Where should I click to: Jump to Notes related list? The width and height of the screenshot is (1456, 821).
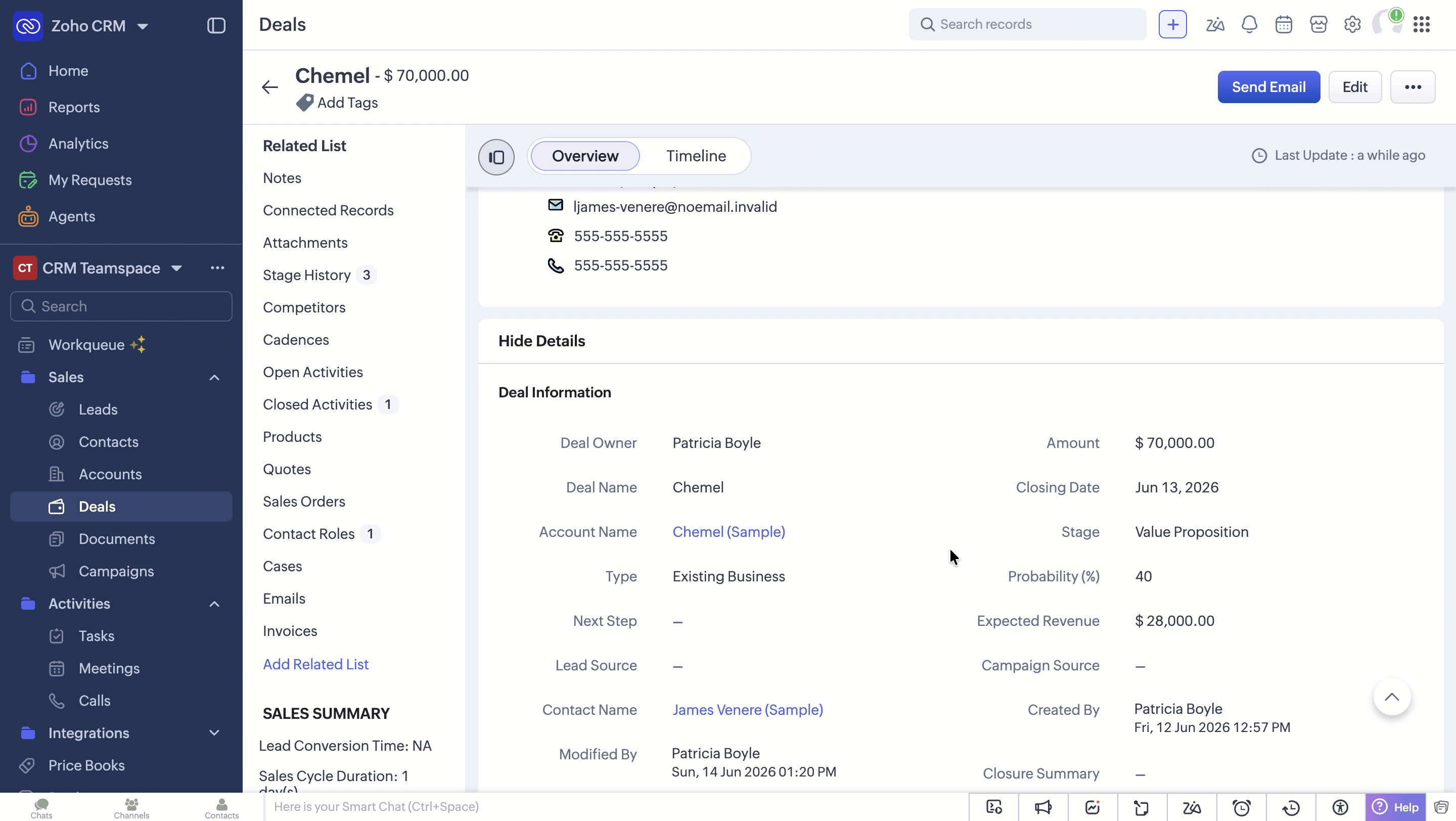coord(282,178)
